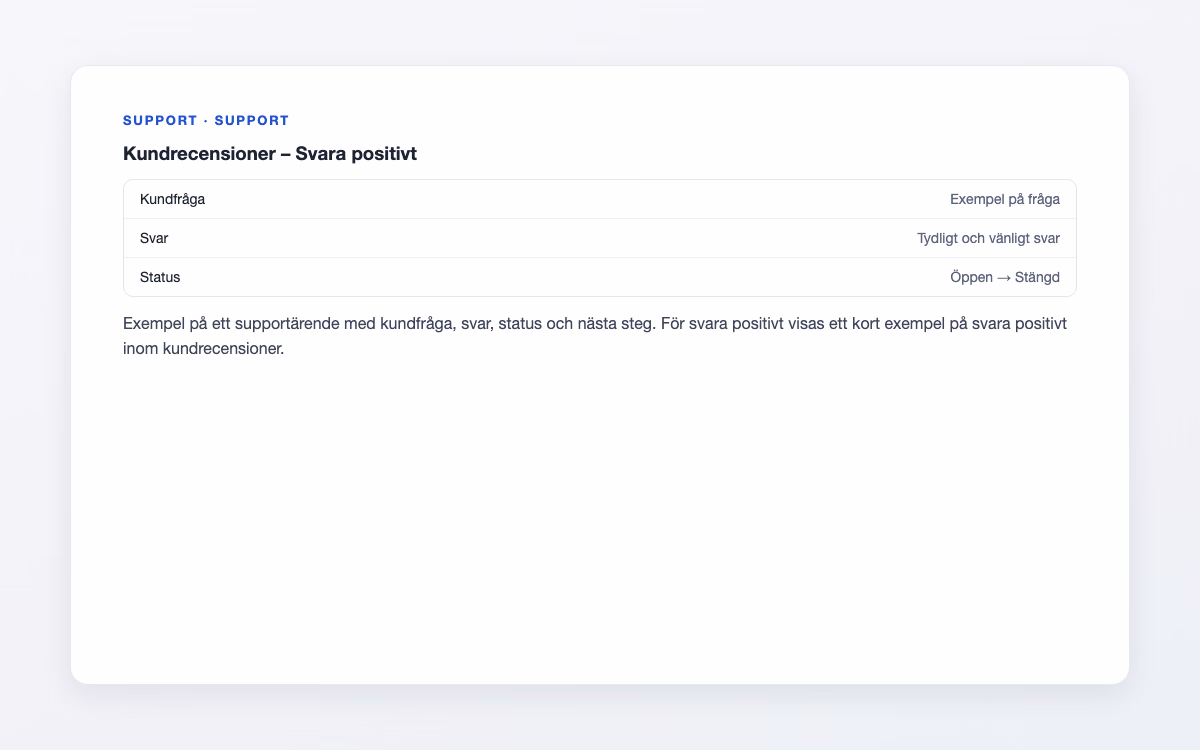
Task: Select the Kundrecensioner – Svara positivt heading
Action: 270,154
